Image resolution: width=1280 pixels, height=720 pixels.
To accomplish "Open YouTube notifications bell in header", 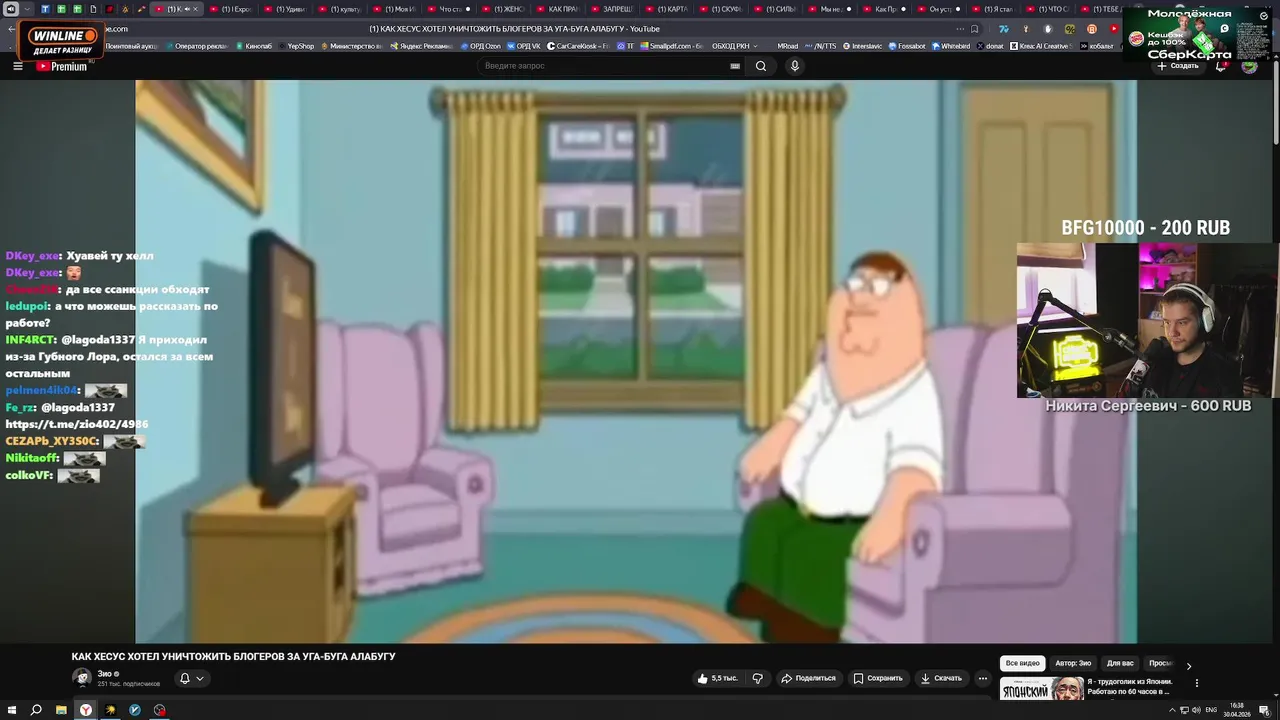I will pos(1221,66).
